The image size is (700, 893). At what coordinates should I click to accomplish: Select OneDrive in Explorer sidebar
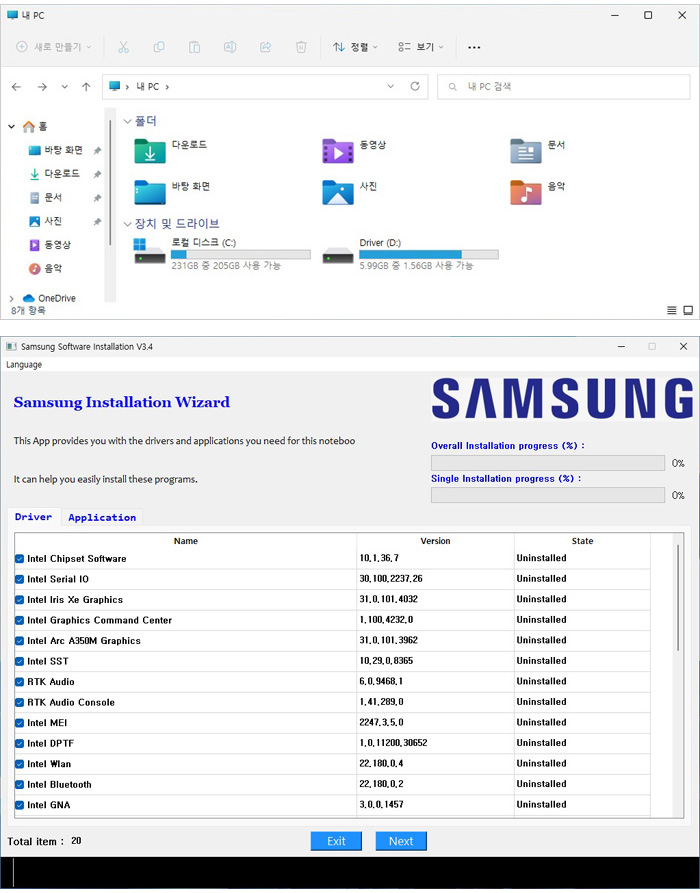coord(50,298)
